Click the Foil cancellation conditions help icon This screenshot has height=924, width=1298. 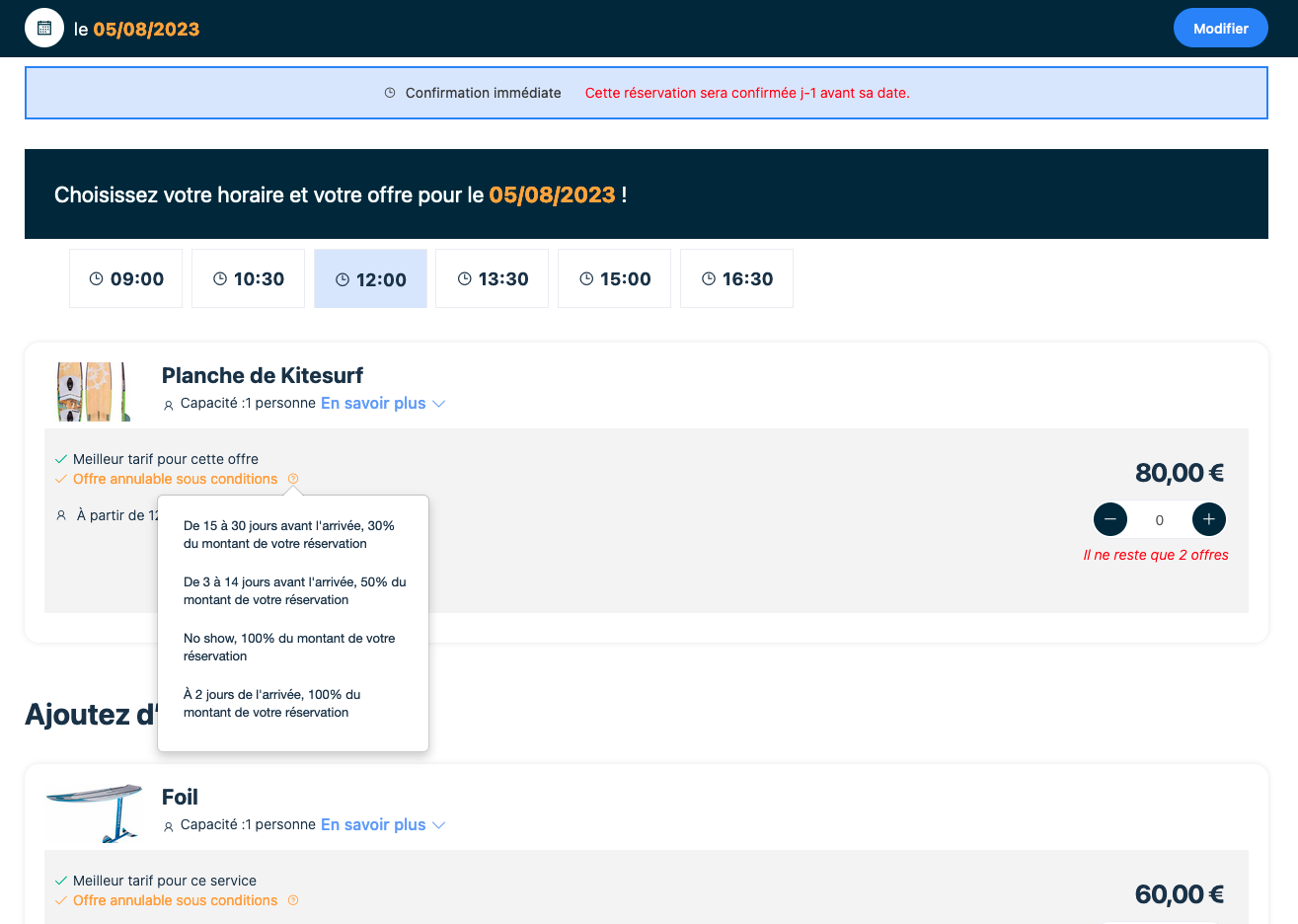(293, 900)
